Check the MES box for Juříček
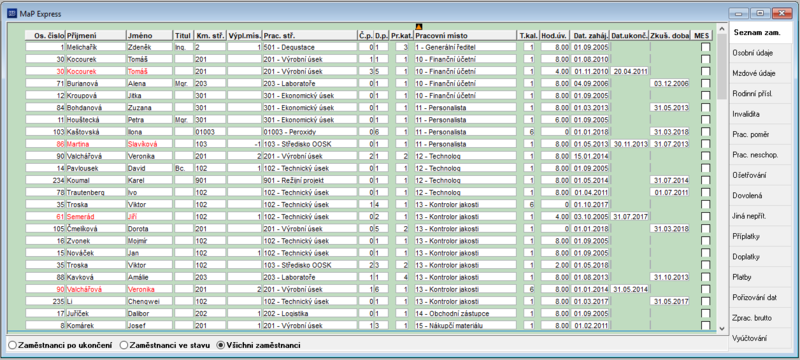800x360 pixels. [x=705, y=314]
